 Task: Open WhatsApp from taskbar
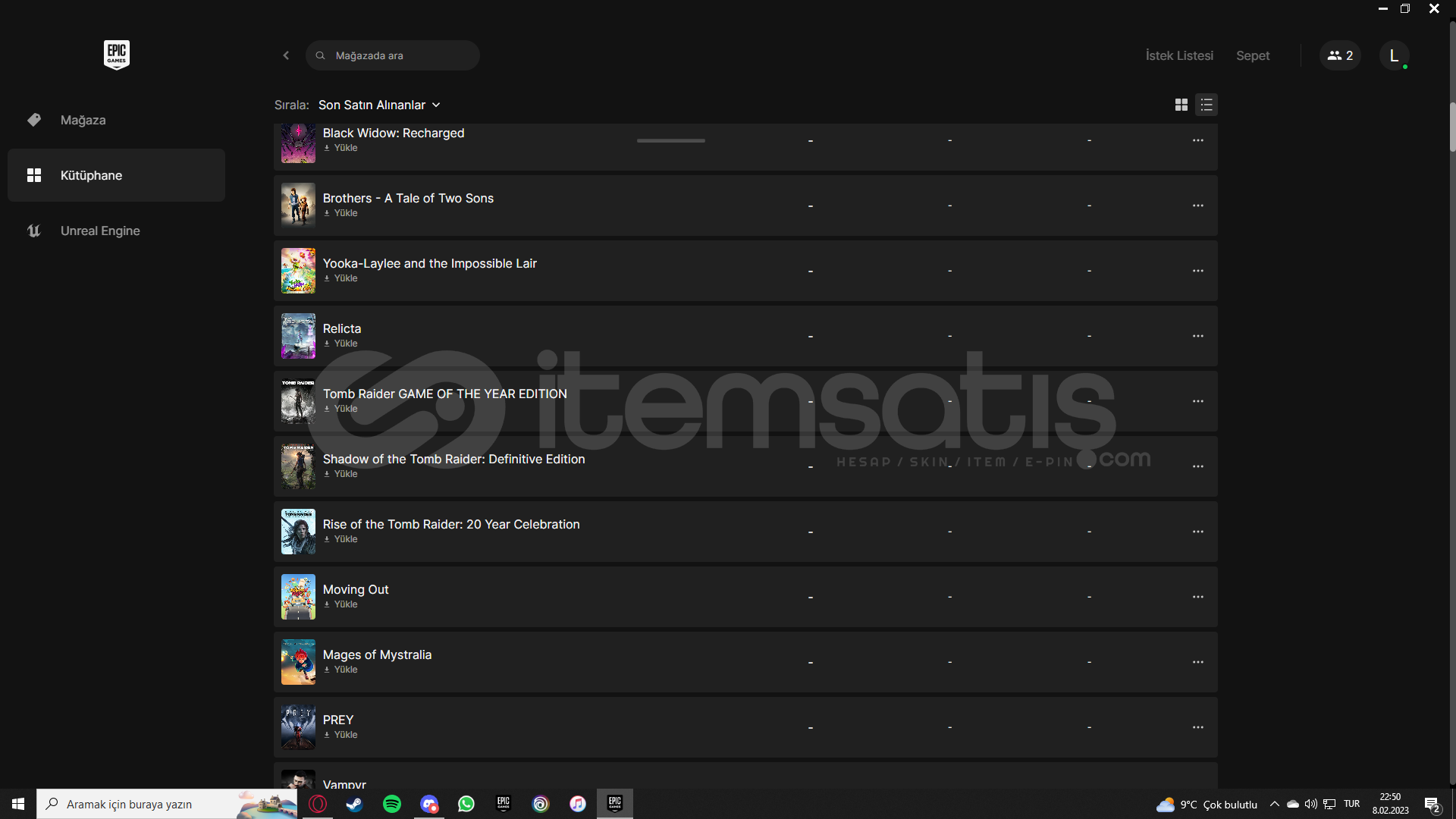click(466, 804)
